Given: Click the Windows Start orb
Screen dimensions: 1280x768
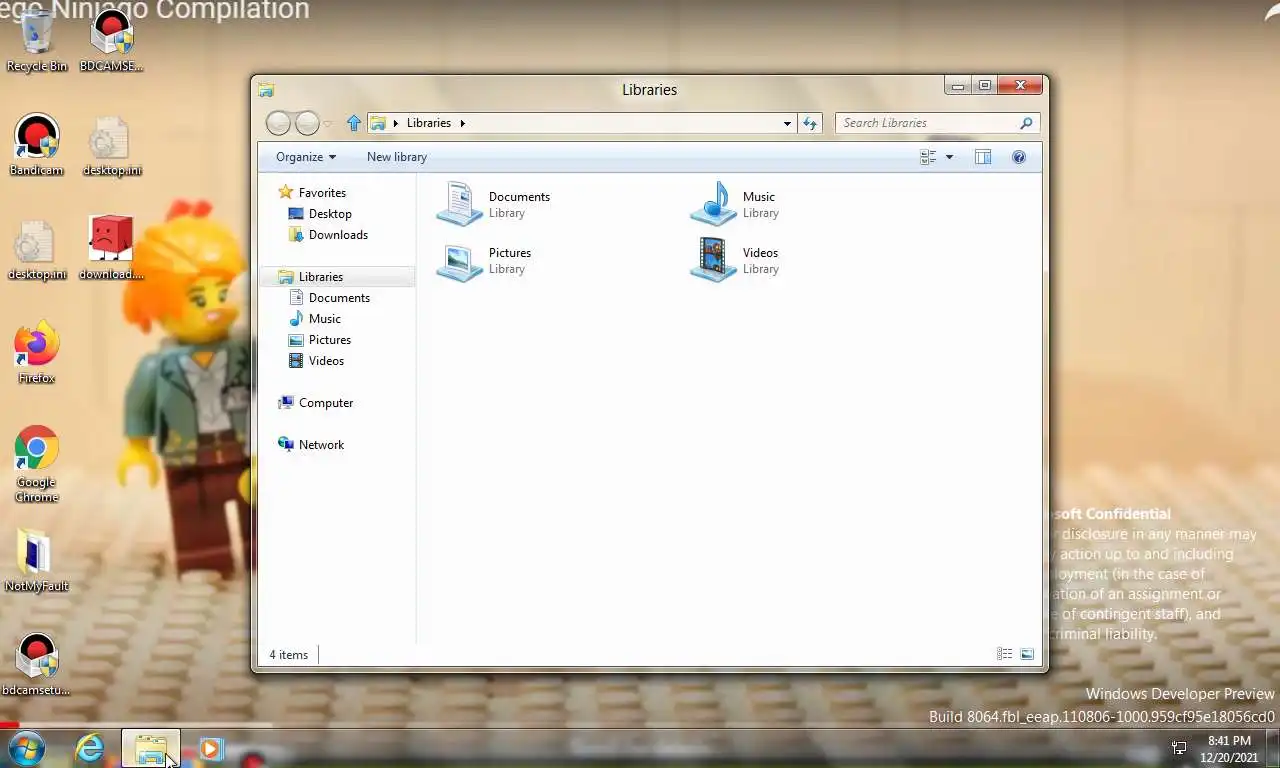Looking at the screenshot, I should [26, 748].
